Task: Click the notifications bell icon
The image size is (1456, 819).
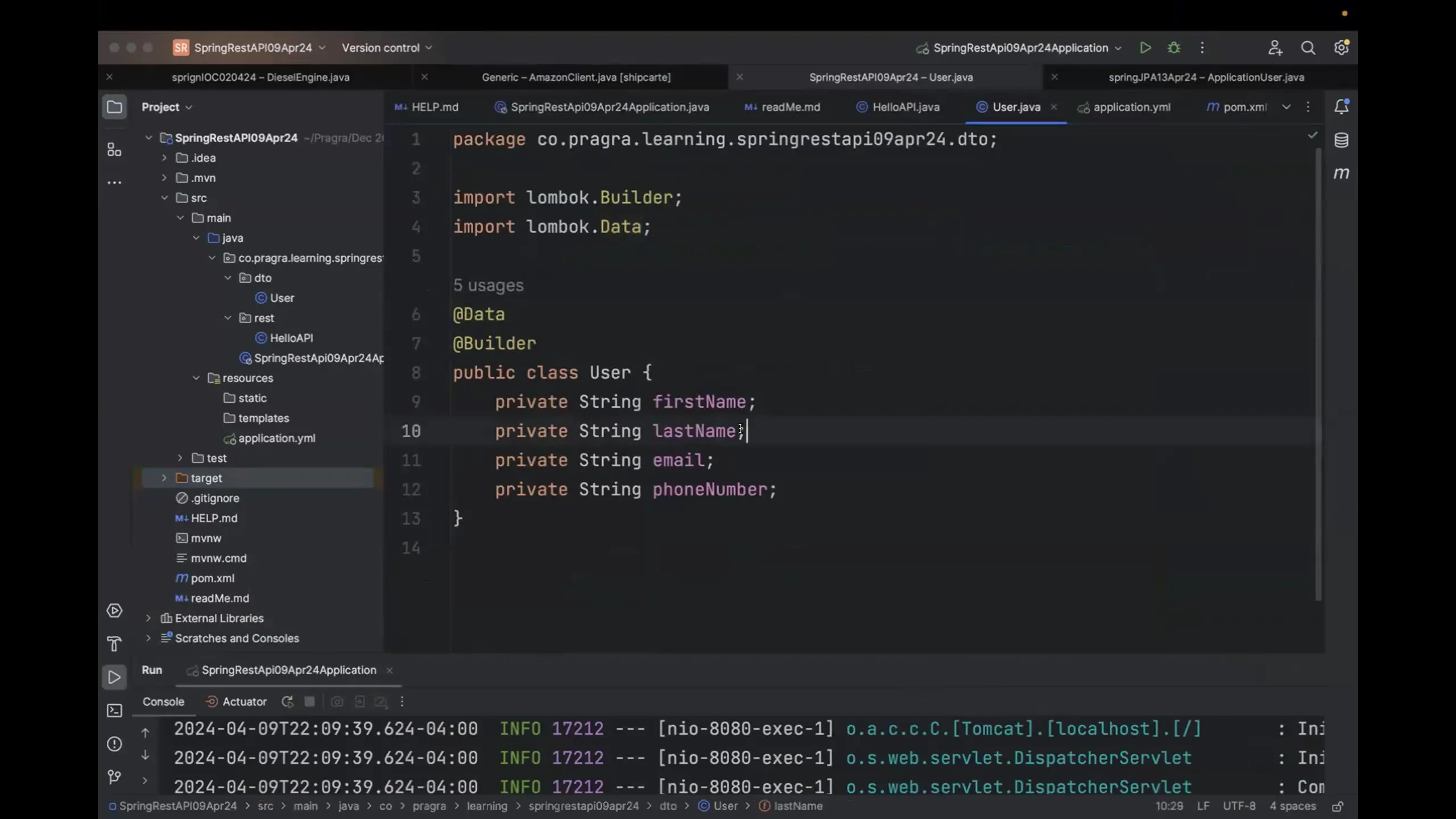Action: tap(1341, 106)
